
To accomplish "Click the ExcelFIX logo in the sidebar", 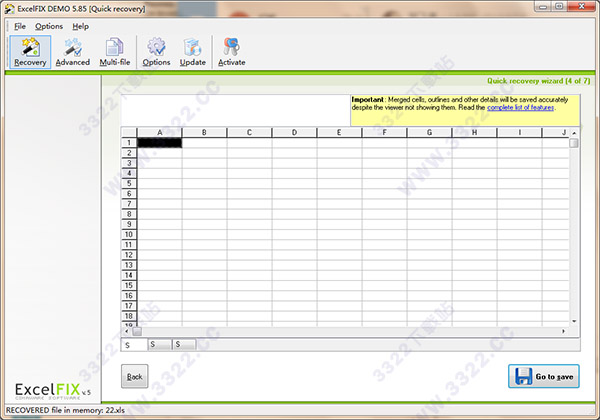I will [x=53, y=391].
